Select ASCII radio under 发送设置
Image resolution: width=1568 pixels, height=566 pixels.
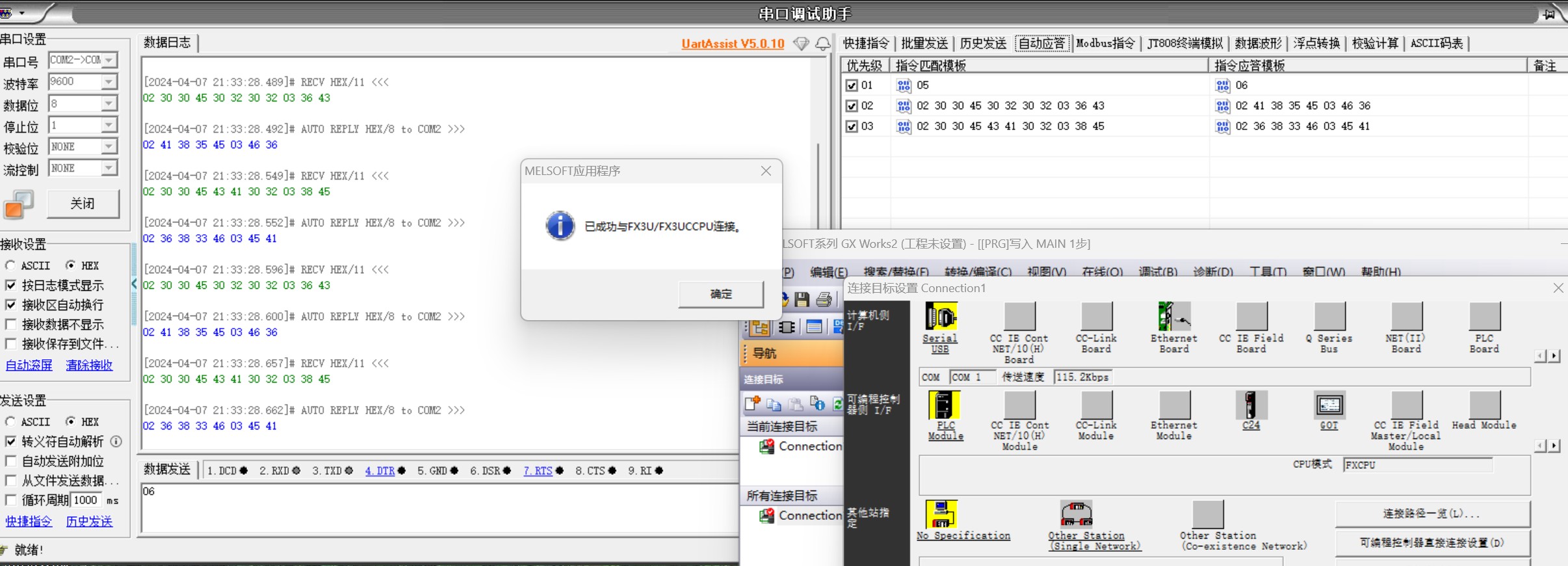(10, 422)
